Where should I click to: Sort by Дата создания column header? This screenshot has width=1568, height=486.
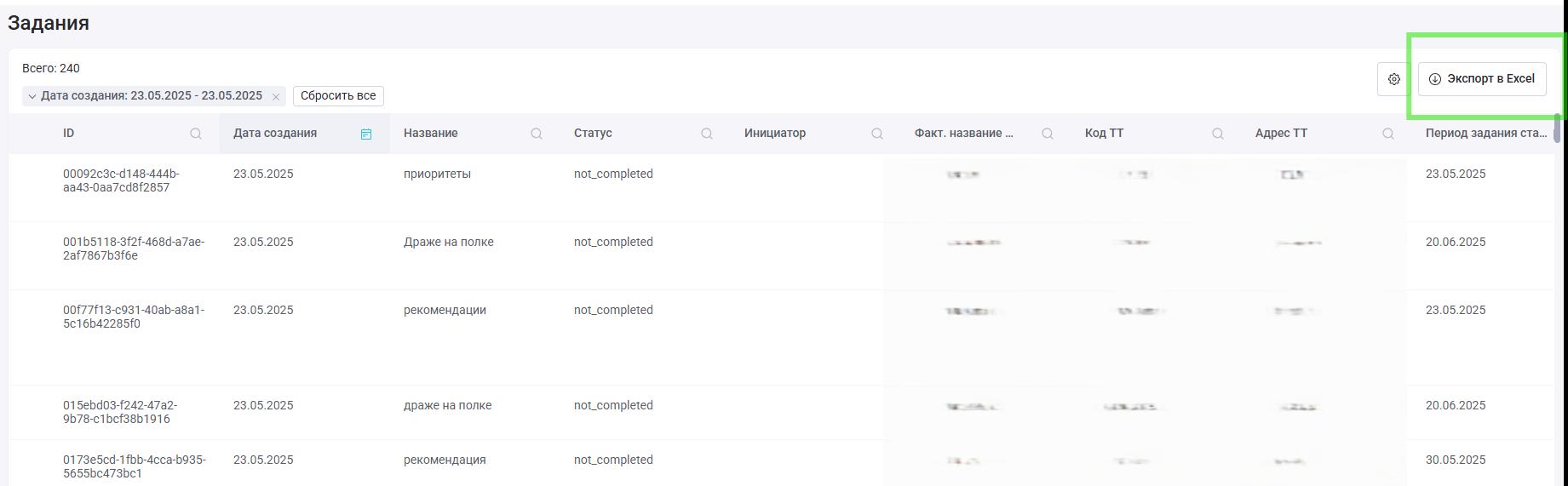(x=275, y=133)
